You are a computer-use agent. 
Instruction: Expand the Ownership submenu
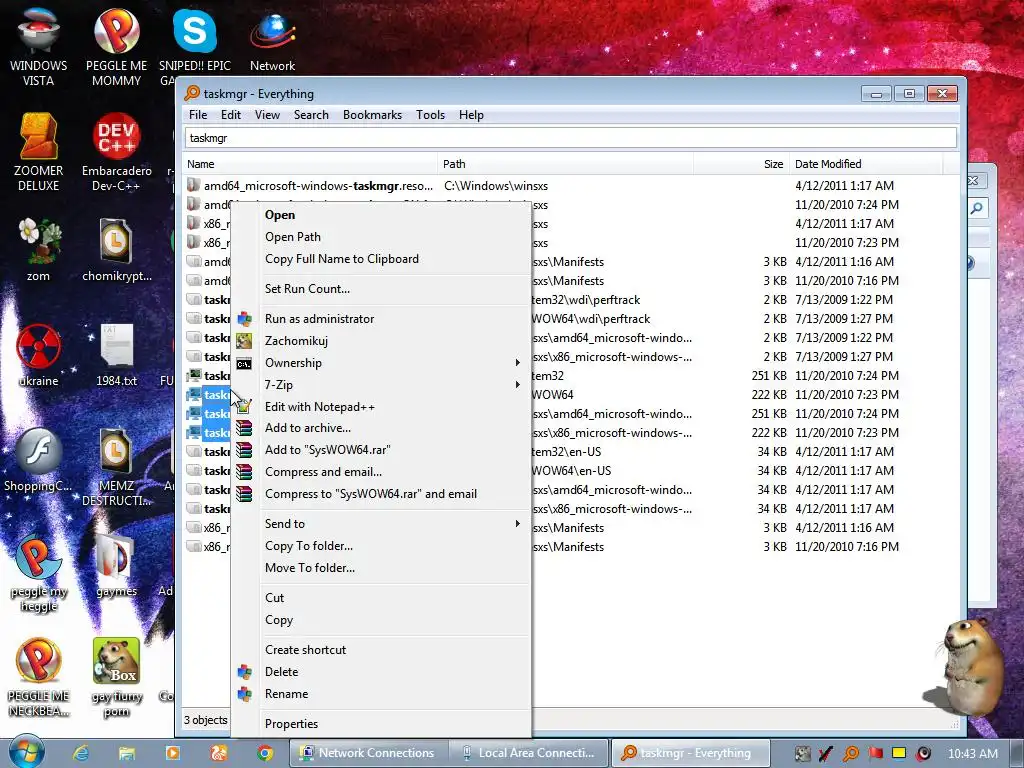point(381,363)
